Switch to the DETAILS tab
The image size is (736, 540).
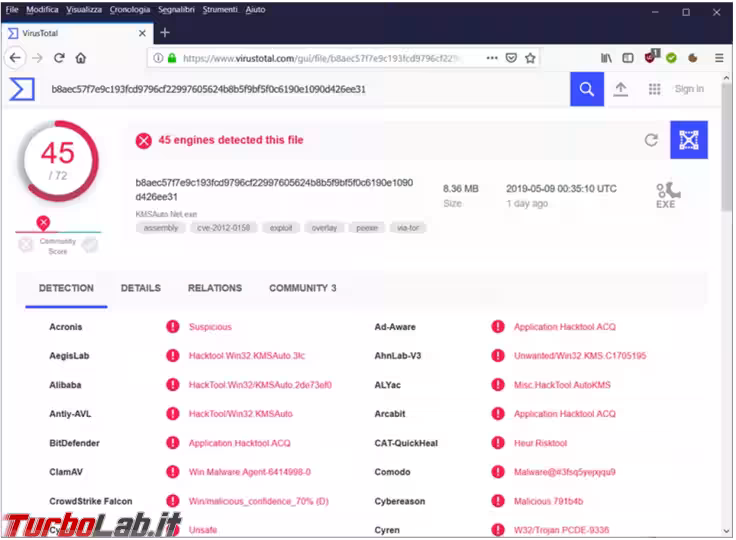point(140,288)
